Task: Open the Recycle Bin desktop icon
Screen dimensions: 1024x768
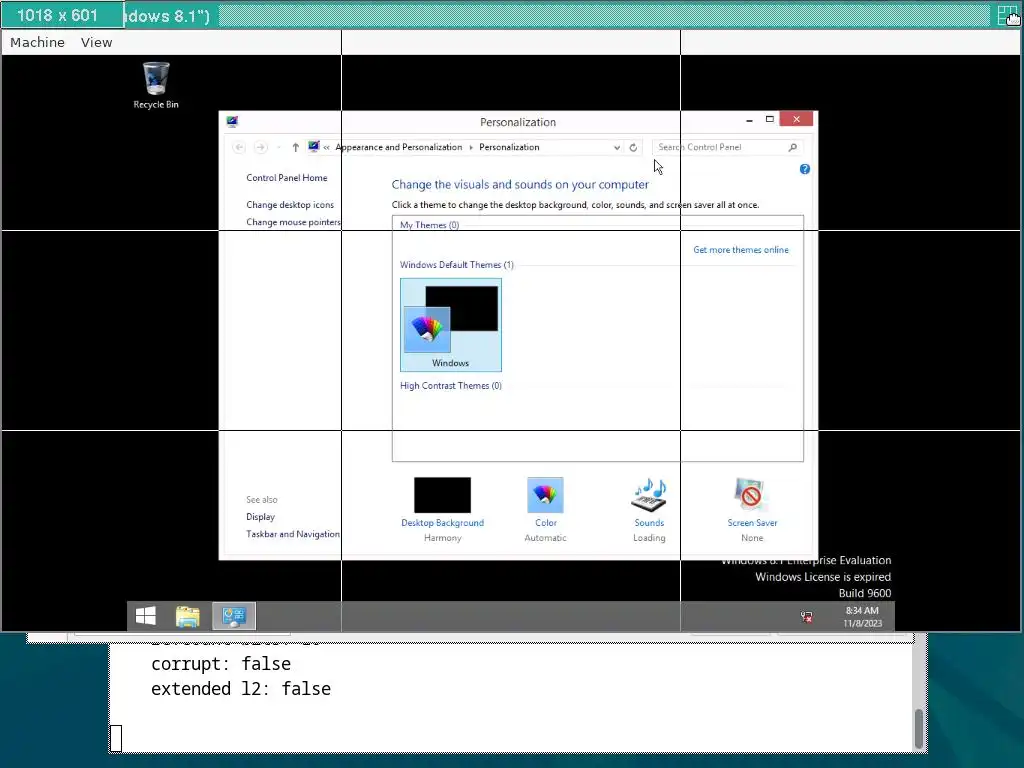Action: (x=155, y=85)
